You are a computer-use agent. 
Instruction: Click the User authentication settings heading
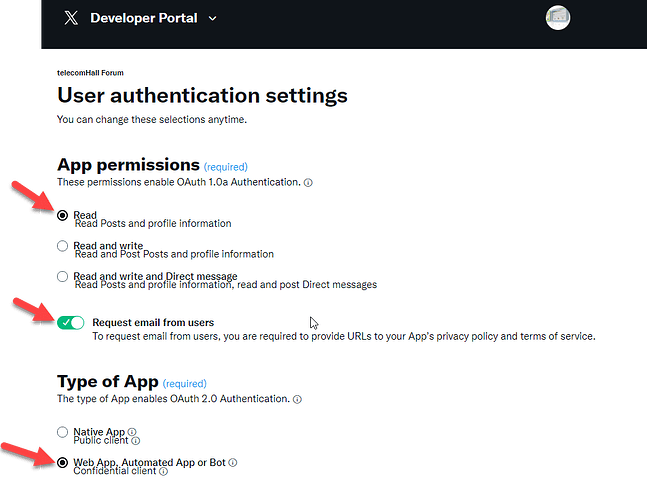202,96
